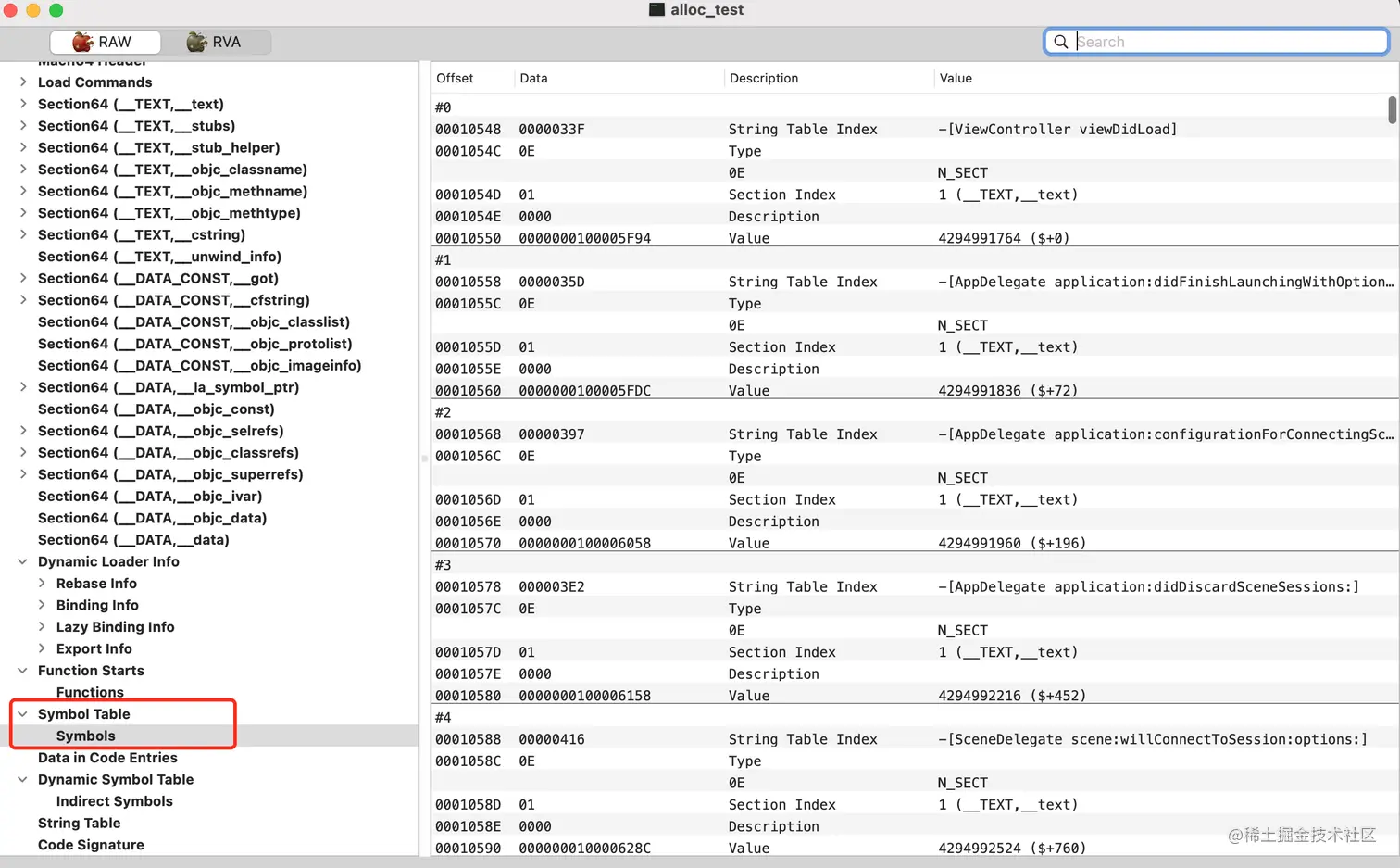Screen dimensions: 1400x868
Task: Expand Section64 (__TEXT,__objc_classname) node
Action: (23, 169)
